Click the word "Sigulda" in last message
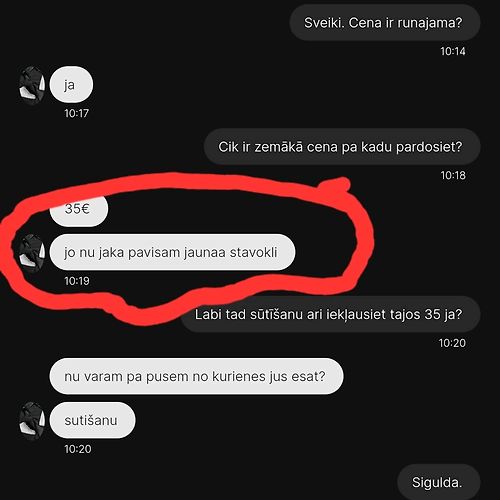The height and width of the screenshot is (500, 500). pyautogui.click(x=435, y=482)
